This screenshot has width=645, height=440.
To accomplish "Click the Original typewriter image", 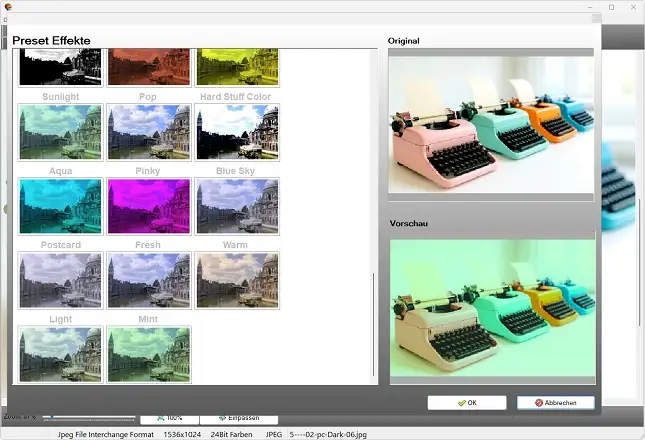I will (x=491, y=121).
